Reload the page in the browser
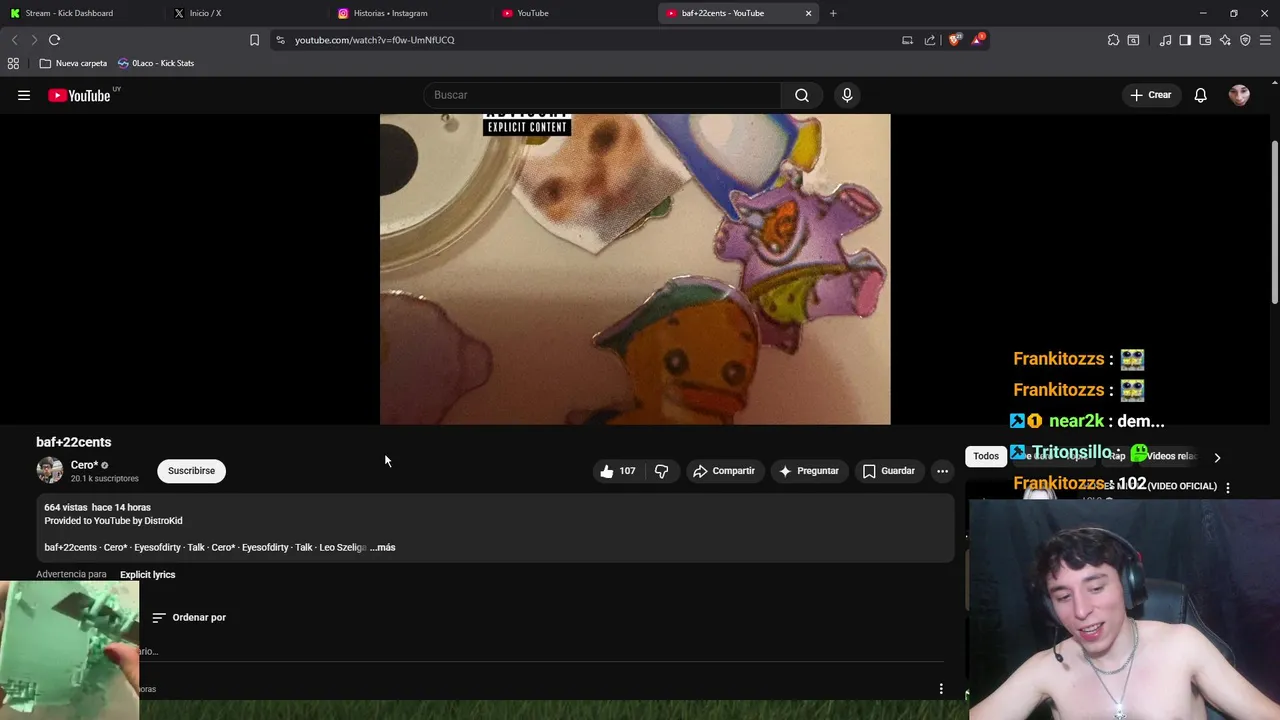This screenshot has width=1280, height=720. 54,40
